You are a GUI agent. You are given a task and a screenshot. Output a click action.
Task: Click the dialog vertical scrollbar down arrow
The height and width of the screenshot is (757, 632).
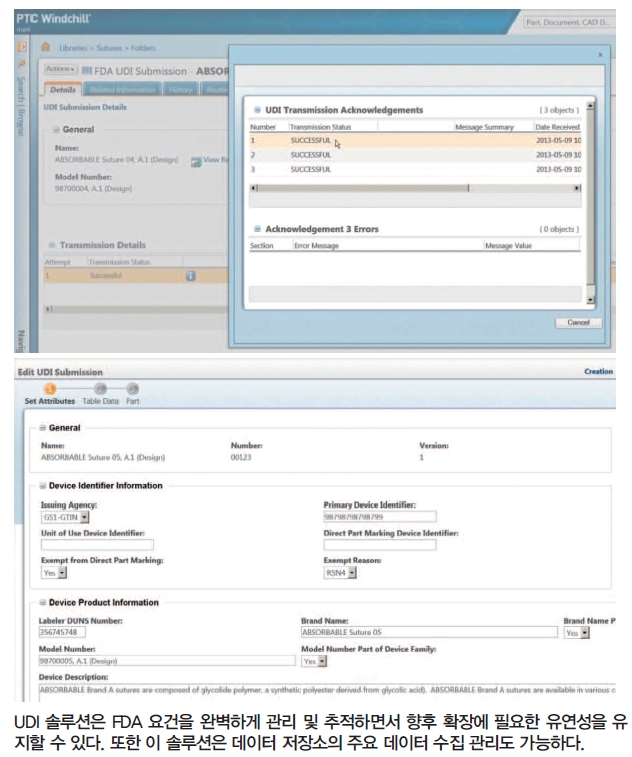coord(590,300)
